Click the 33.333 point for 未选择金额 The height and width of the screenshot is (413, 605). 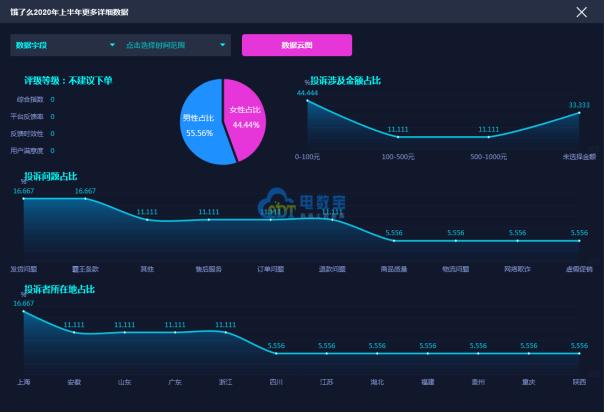[x=579, y=113]
